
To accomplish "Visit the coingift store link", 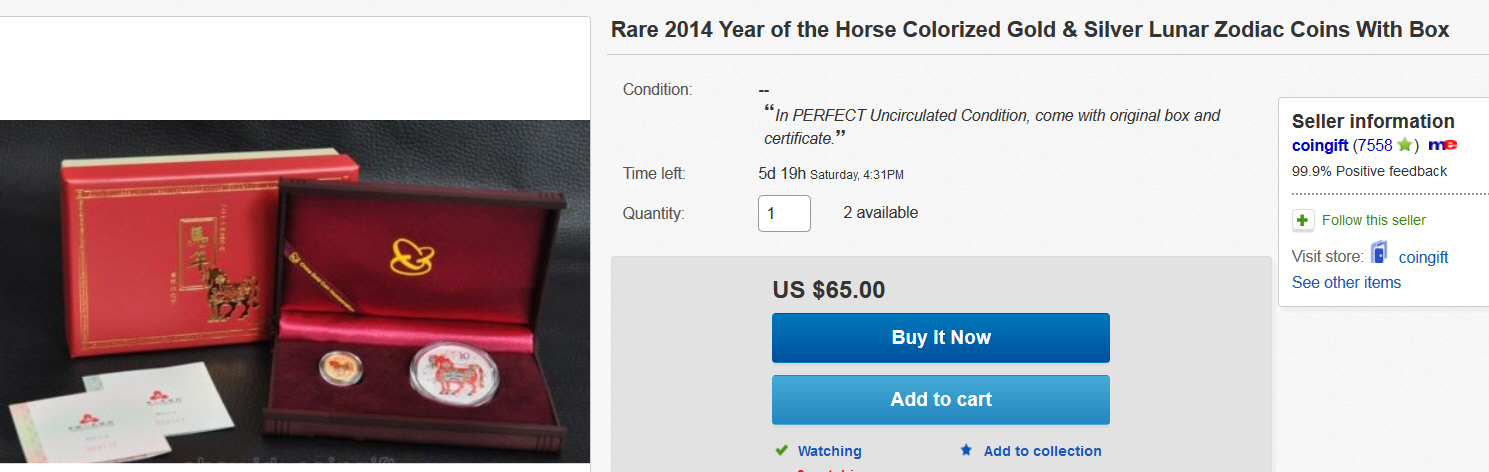I will pos(1423,257).
